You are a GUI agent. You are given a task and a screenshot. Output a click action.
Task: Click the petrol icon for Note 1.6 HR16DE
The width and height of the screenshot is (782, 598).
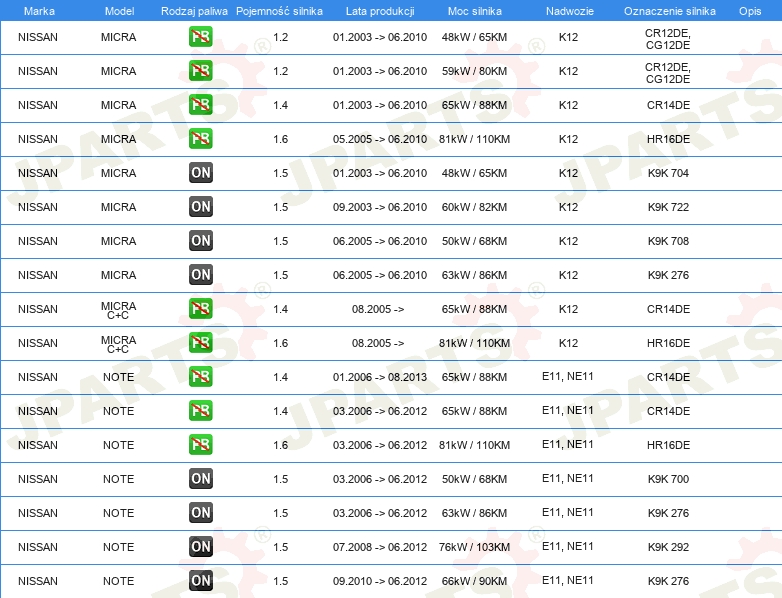click(x=200, y=444)
